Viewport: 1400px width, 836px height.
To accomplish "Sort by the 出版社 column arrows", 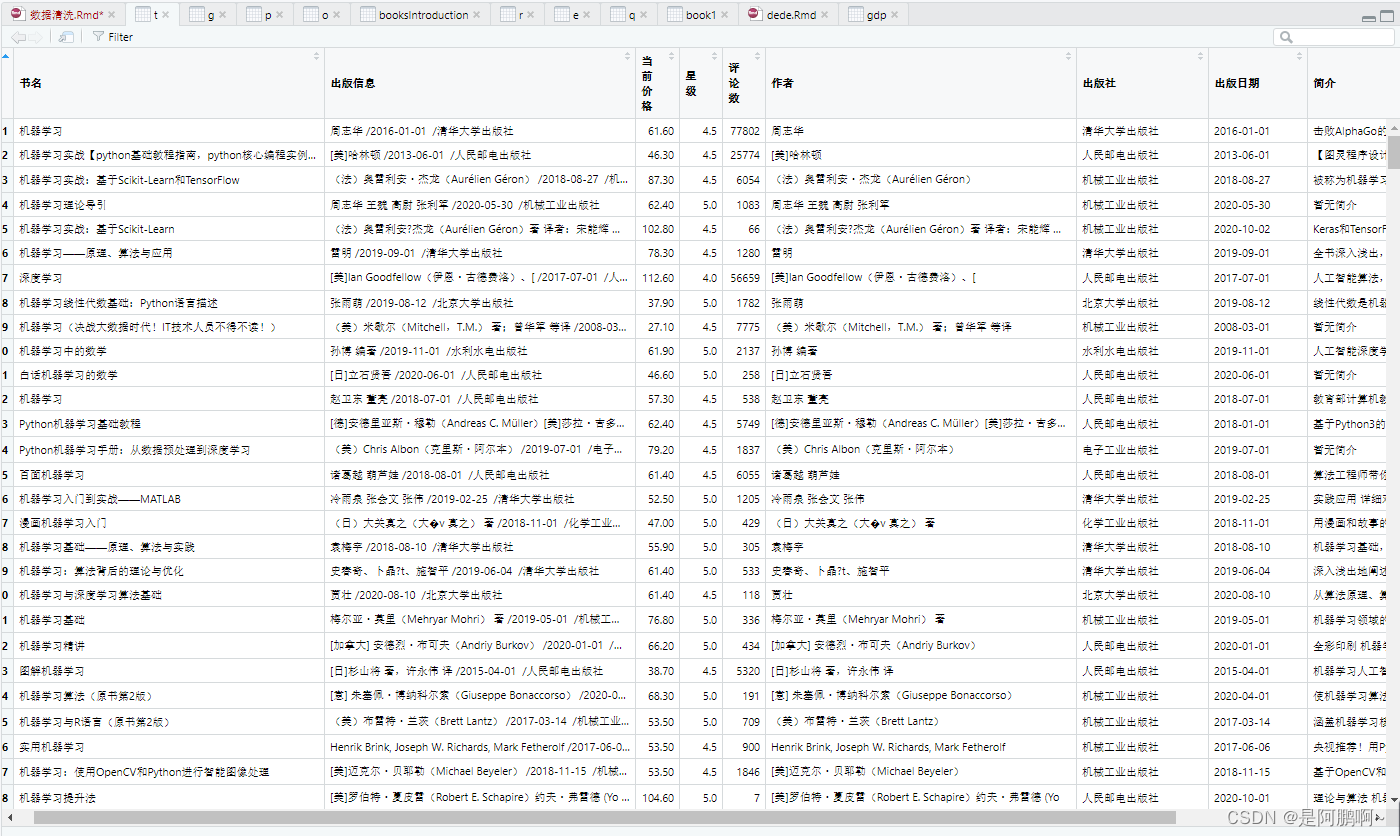I will 1199,56.
